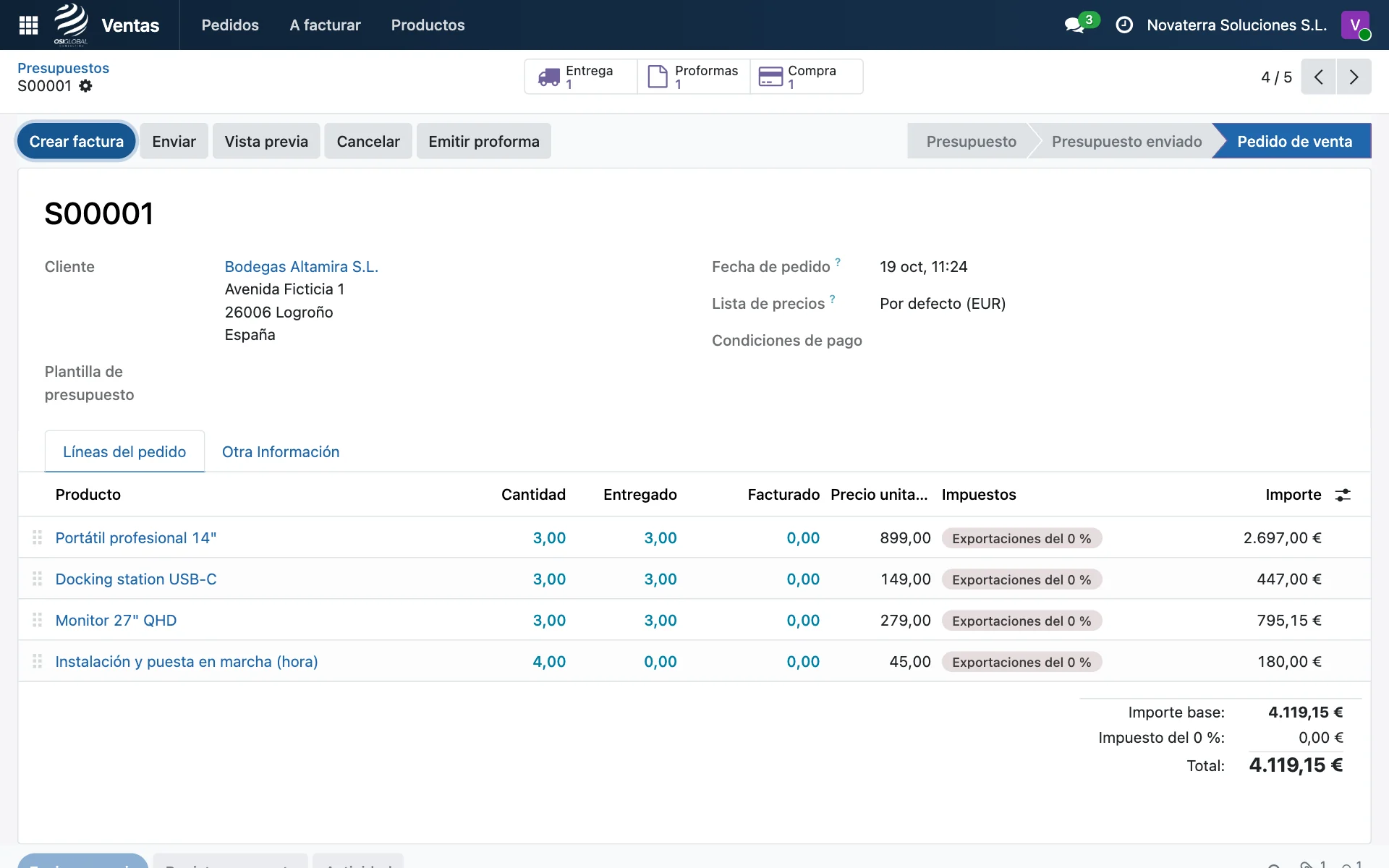Screen dimensions: 1389x868
Task: Sort by the Facturado column header
Action: click(783, 494)
